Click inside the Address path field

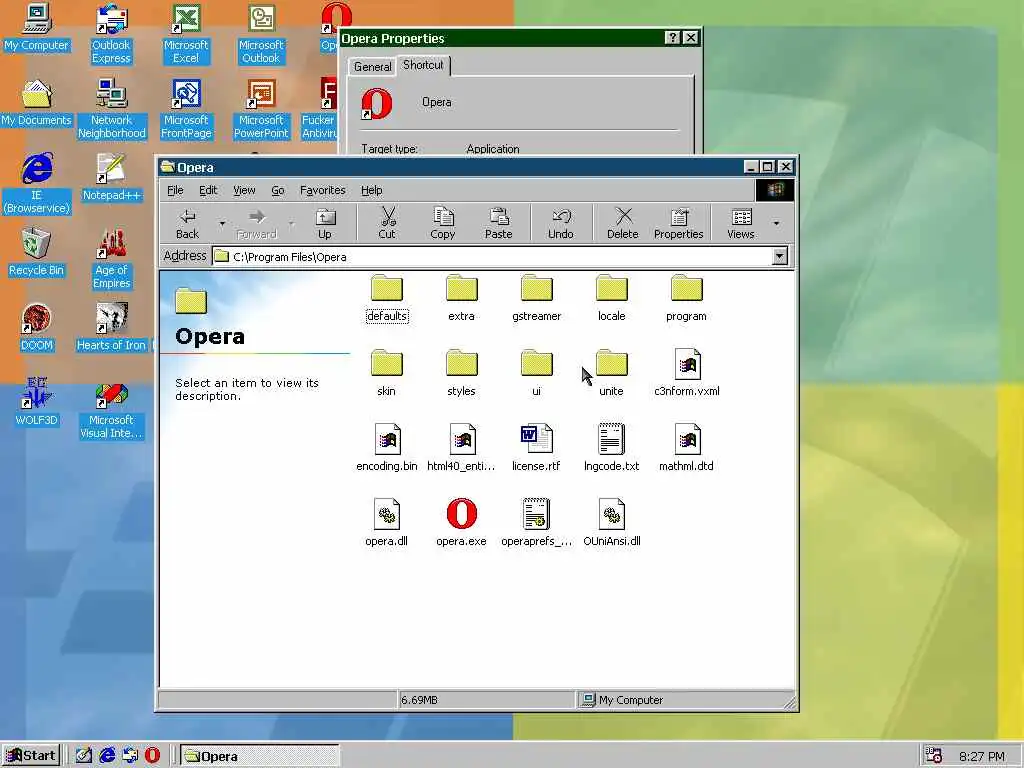pyautogui.click(x=492, y=257)
